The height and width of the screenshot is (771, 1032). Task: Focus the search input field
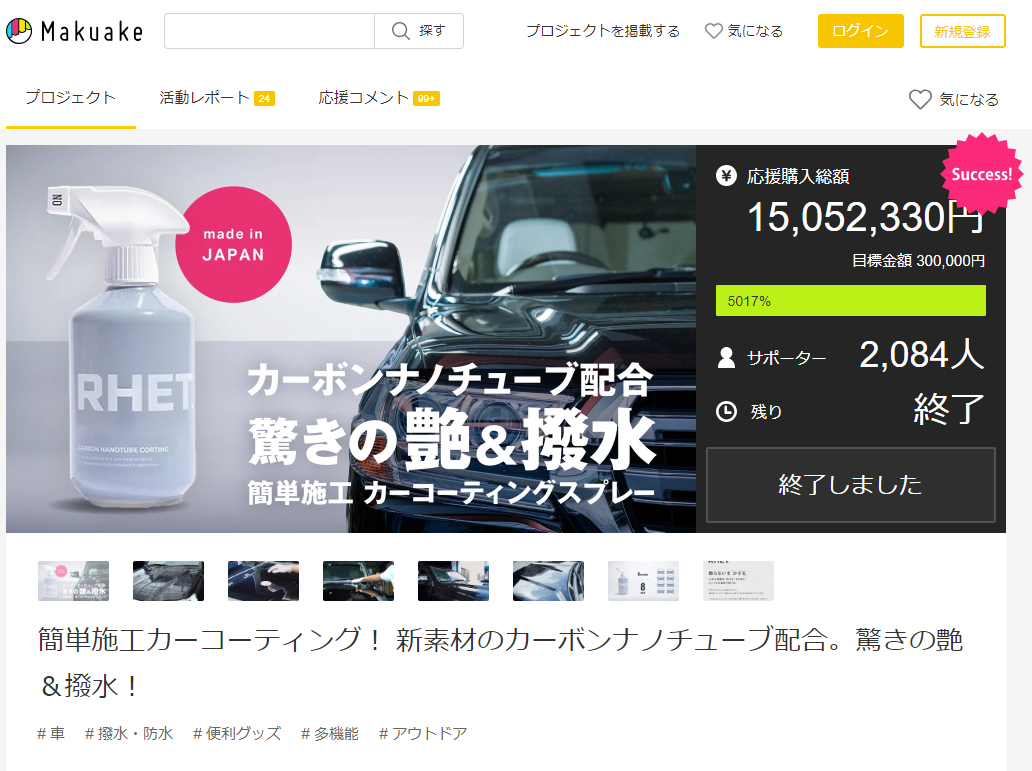(x=269, y=31)
